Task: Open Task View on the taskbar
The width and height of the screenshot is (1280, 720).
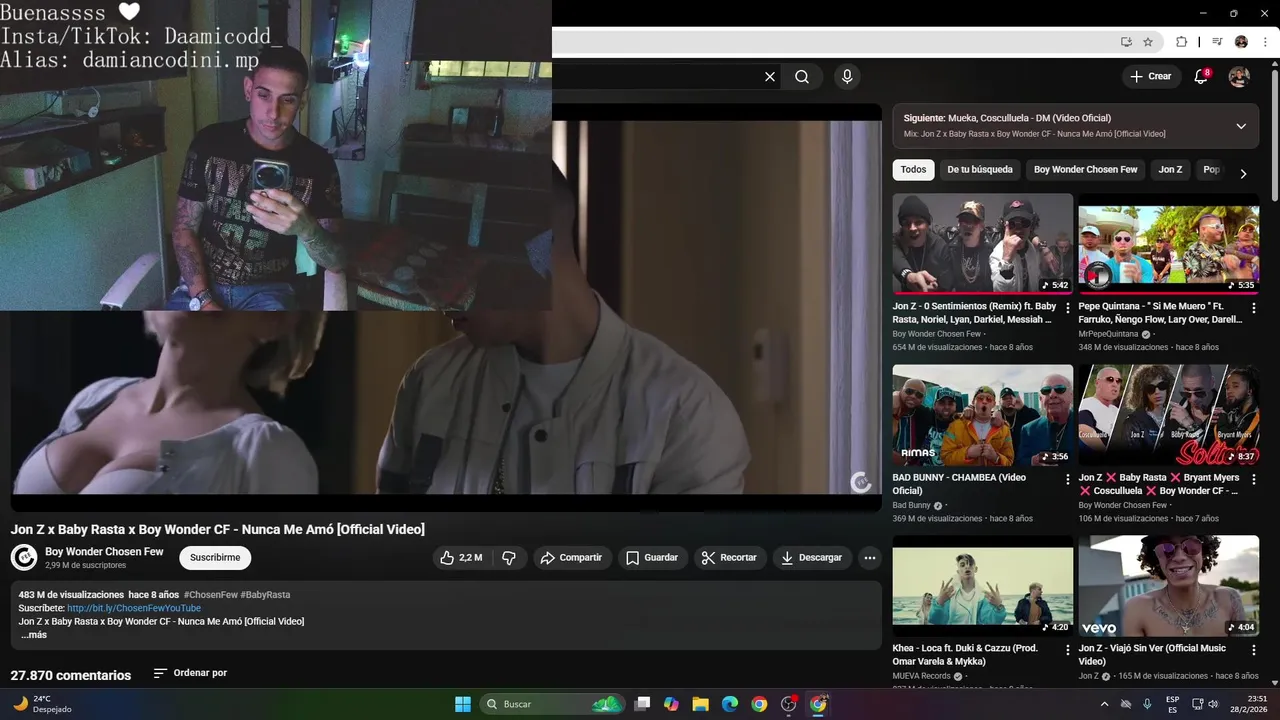Action: coord(642,704)
